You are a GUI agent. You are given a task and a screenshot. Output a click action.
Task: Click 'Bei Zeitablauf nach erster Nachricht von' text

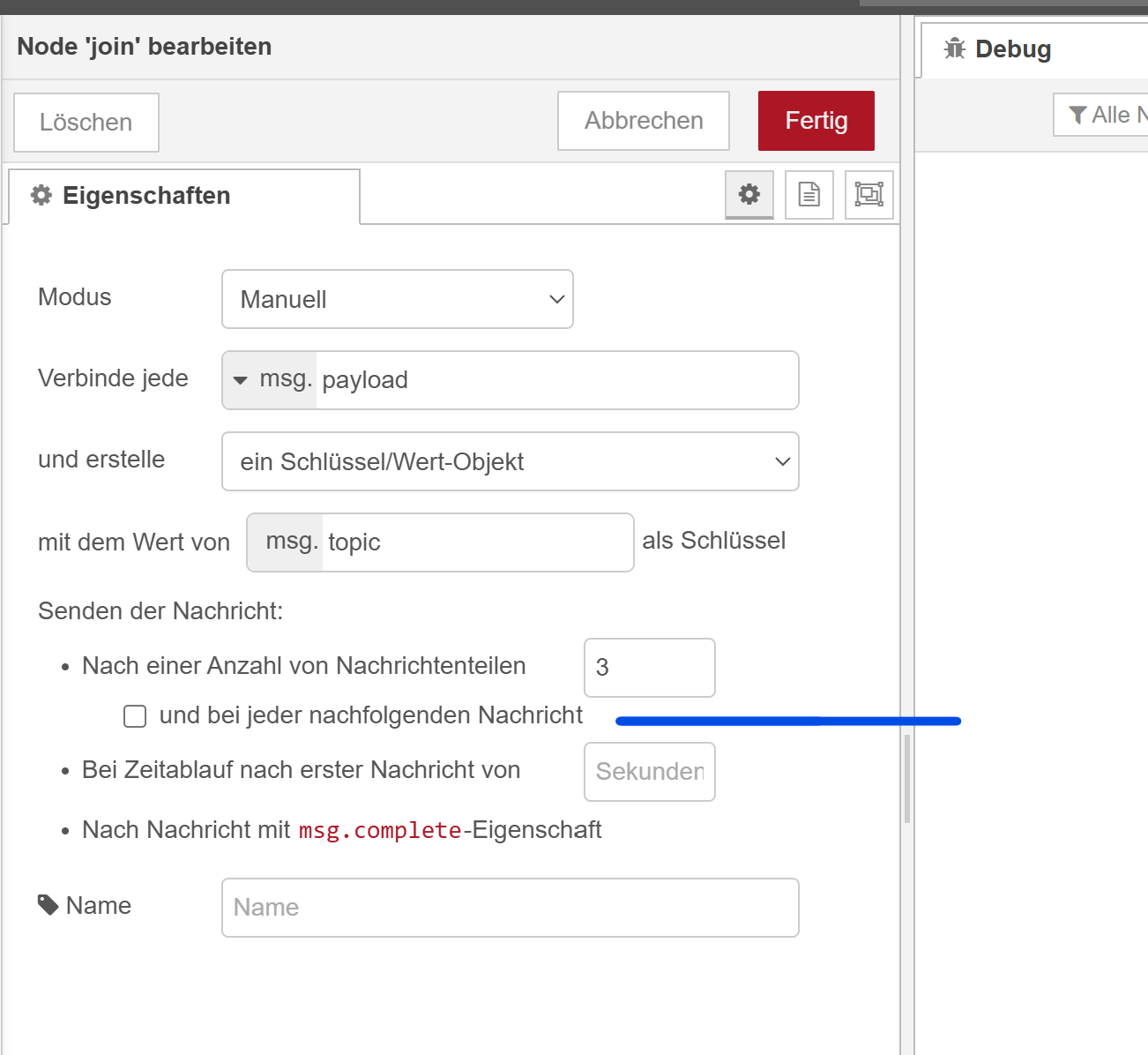coord(302,770)
